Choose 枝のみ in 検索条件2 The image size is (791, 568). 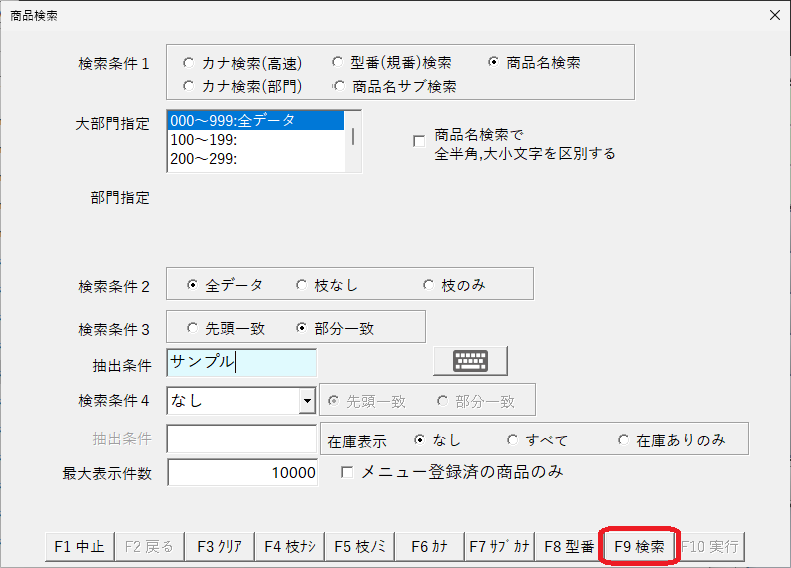pyautogui.click(x=429, y=285)
